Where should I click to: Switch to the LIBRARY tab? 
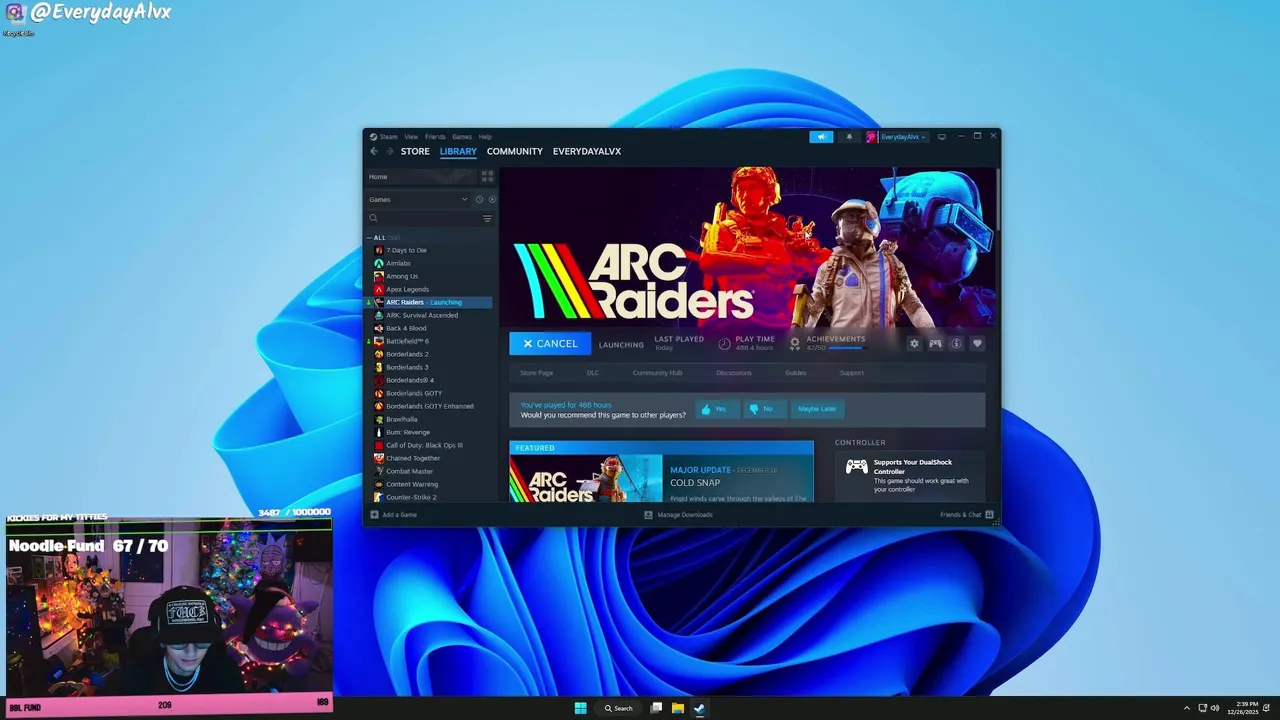(x=458, y=152)
